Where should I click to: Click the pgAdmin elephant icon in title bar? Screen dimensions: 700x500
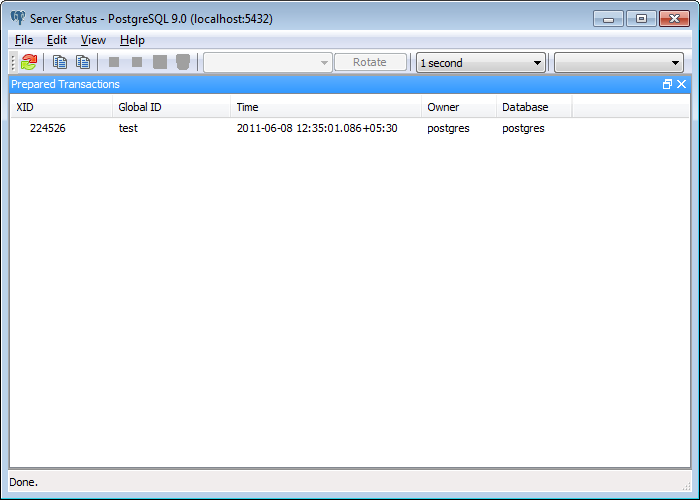(18, 19)
